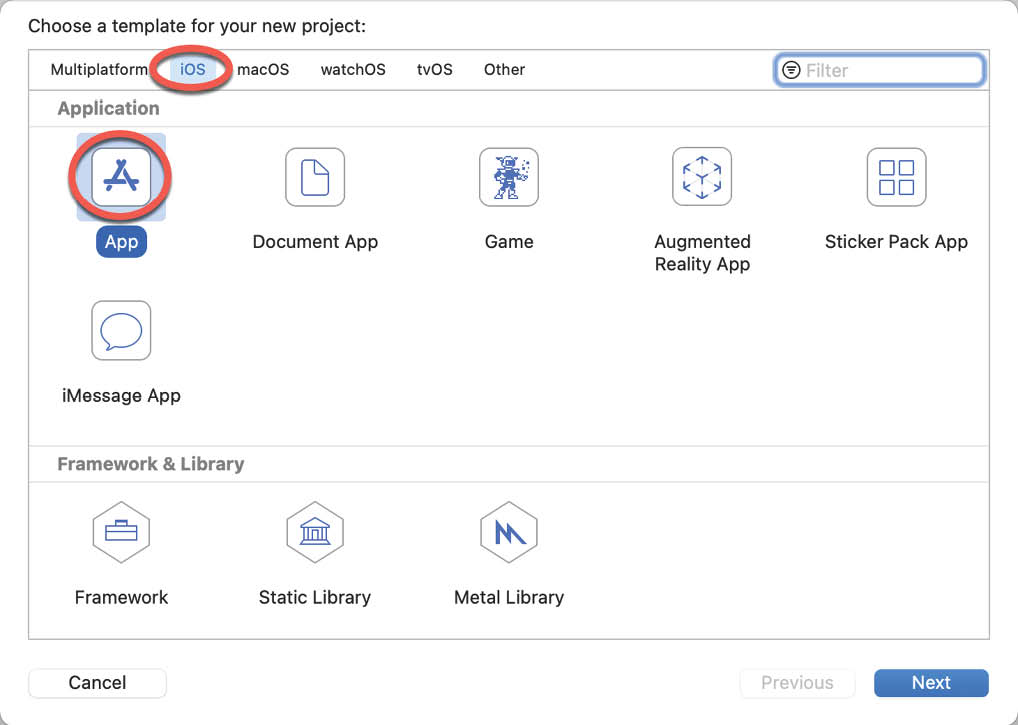This screenshot has width=1018, height=725.
Task: Click the "App" label text
Action: (121, 241)
